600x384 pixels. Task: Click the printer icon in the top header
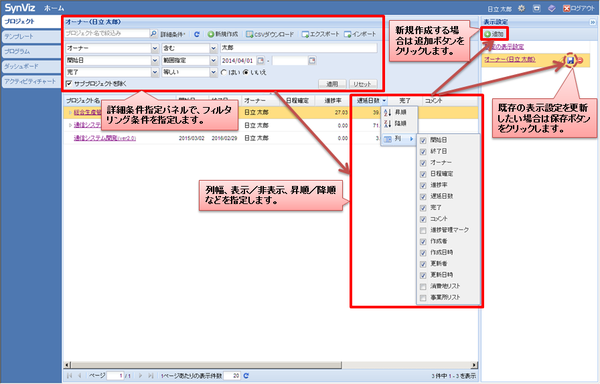coord(536,8)
